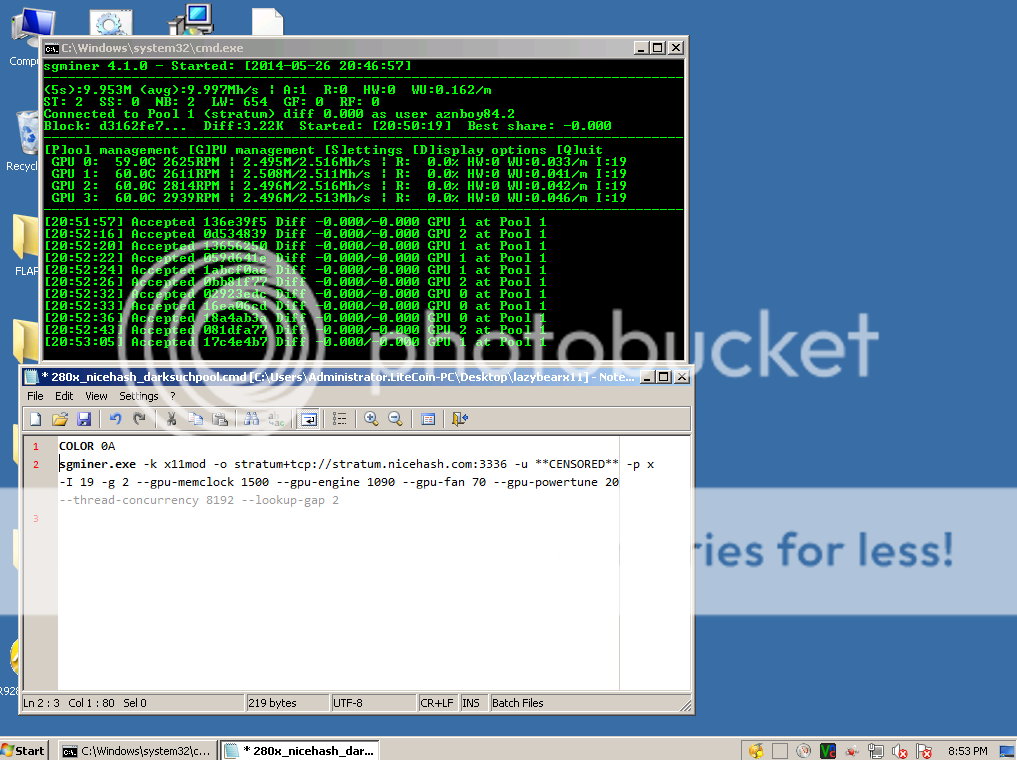Click the GPU 0 status row in cmd
Screen dimensions: 1017x760
pos(339,161)
